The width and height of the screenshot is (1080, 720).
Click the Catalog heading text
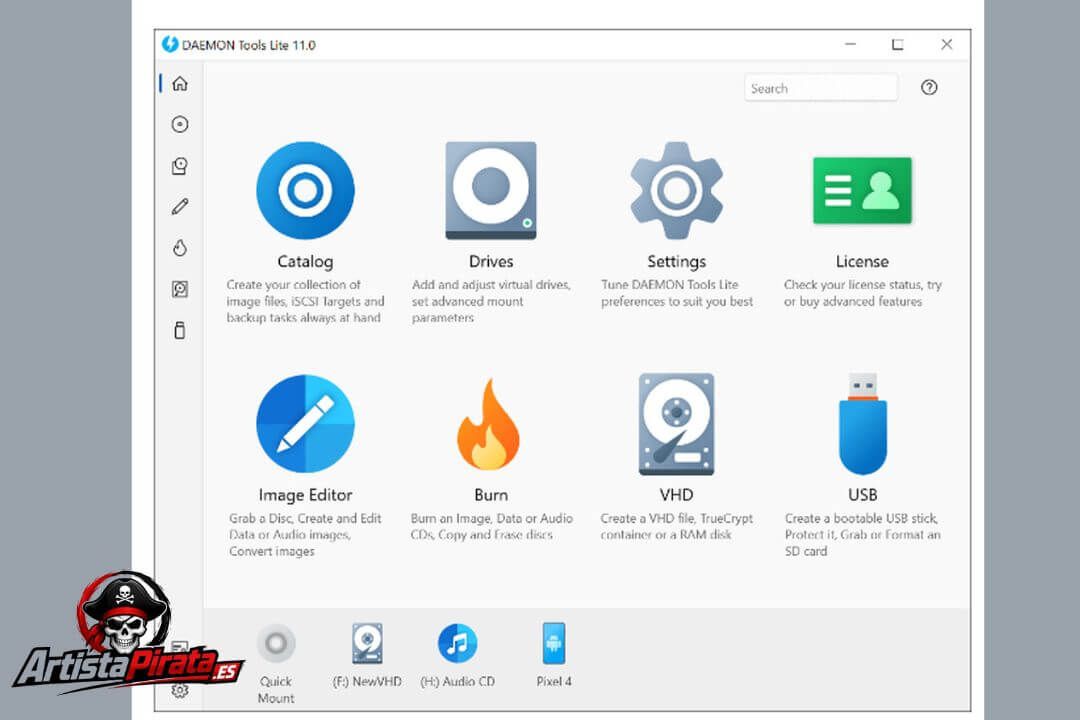tap(305, 262)
